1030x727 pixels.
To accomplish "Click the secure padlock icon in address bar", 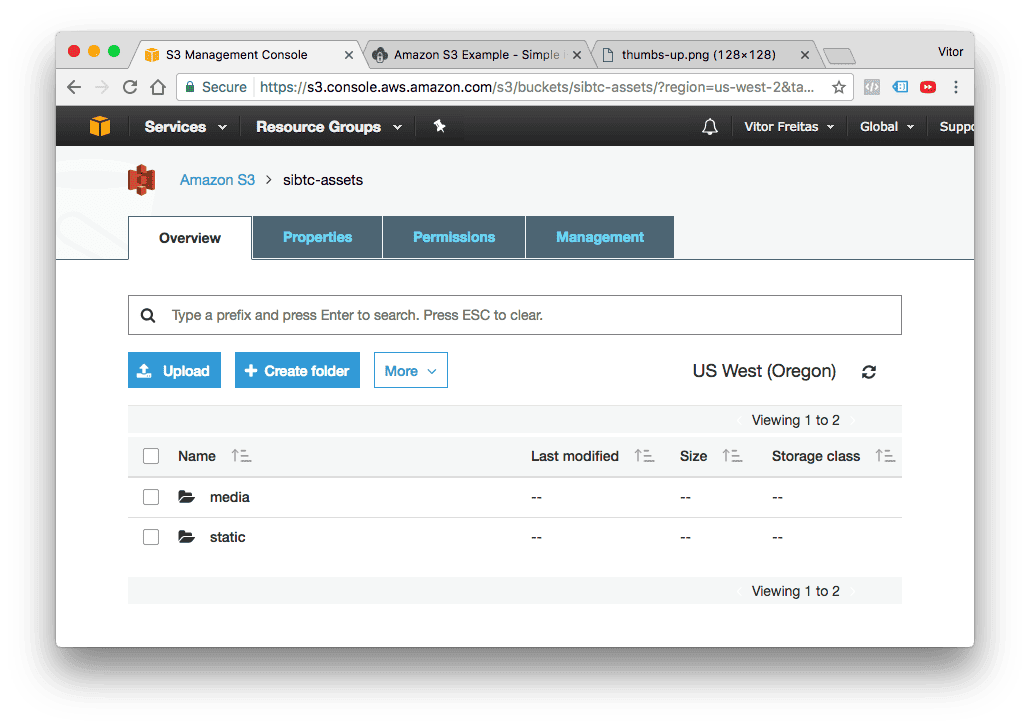I will tap(190, 87).
